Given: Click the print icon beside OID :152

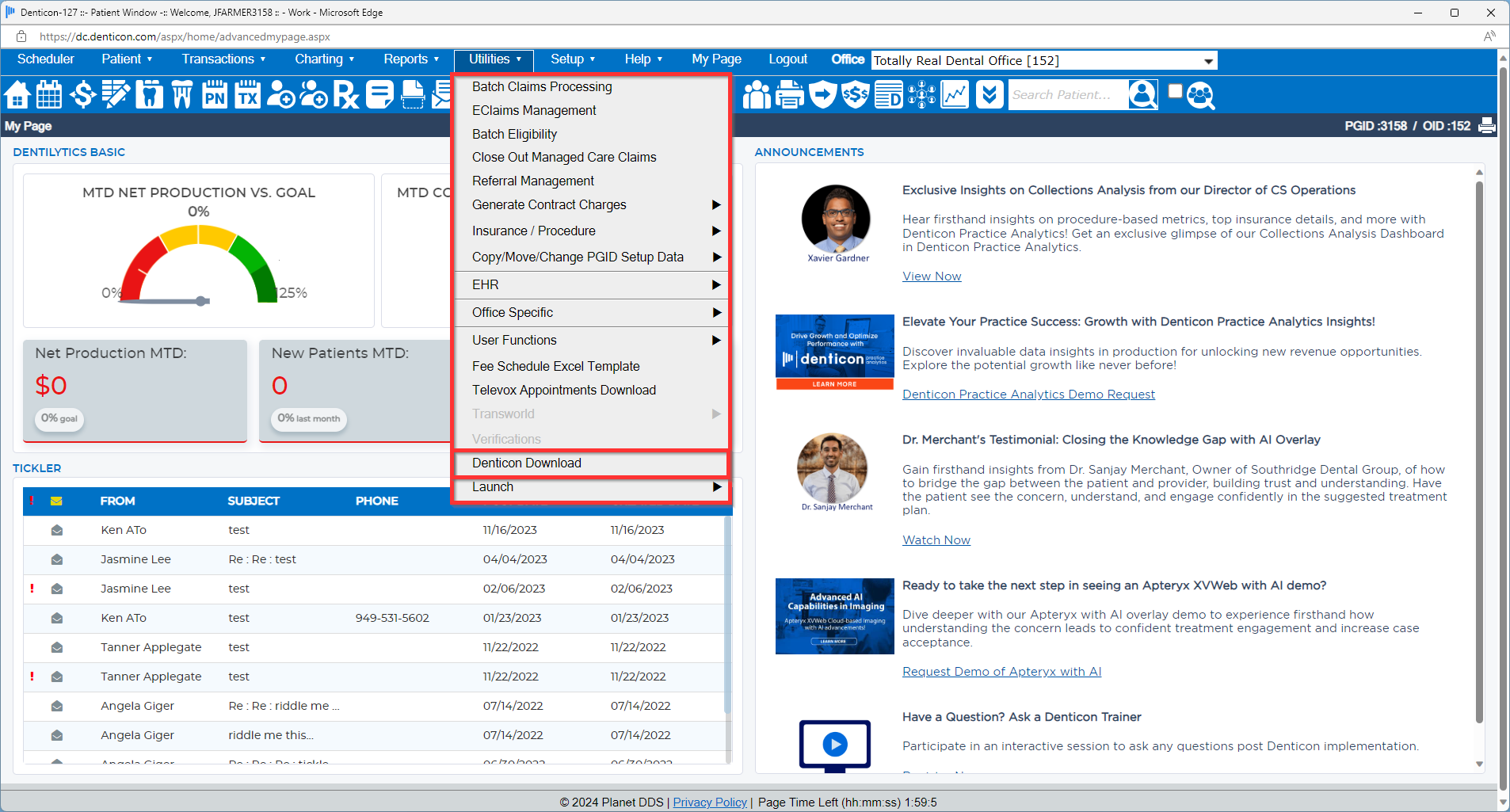Looking at the screenshot, I should [x=1487, y=125].
